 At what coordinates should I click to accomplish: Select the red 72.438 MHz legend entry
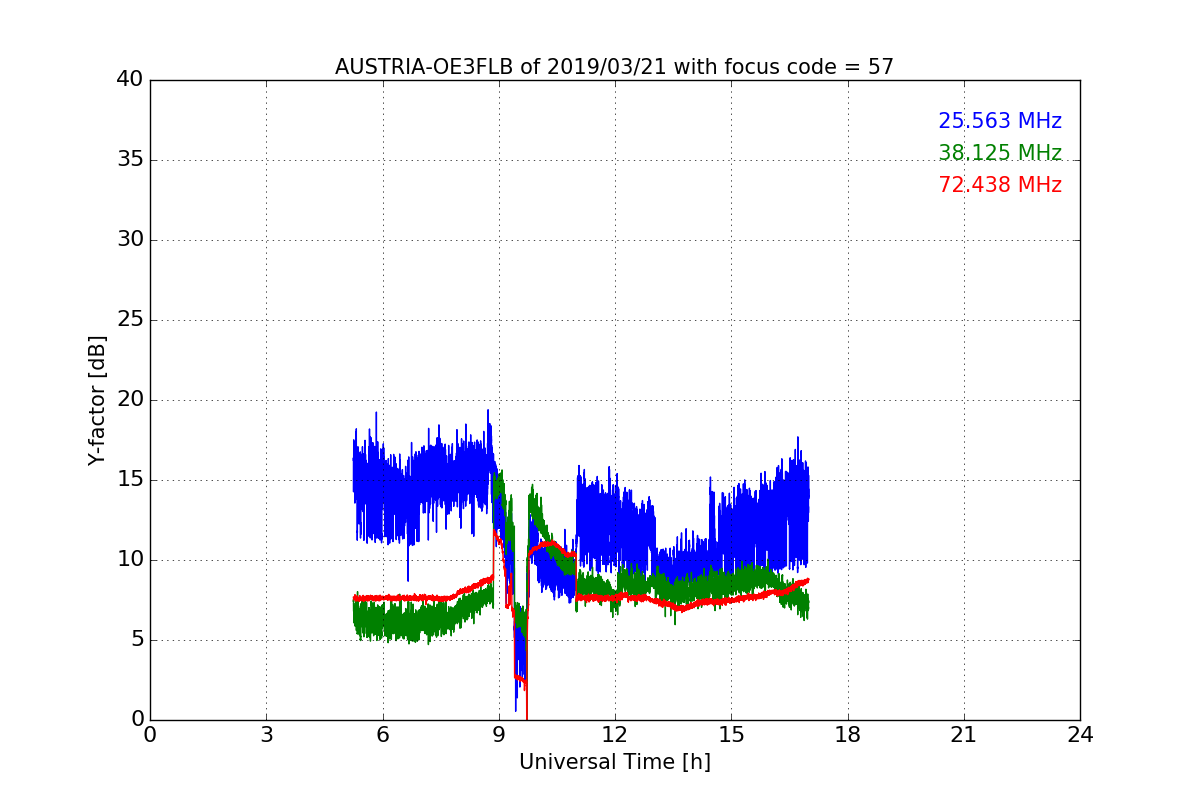(1000, 185)
